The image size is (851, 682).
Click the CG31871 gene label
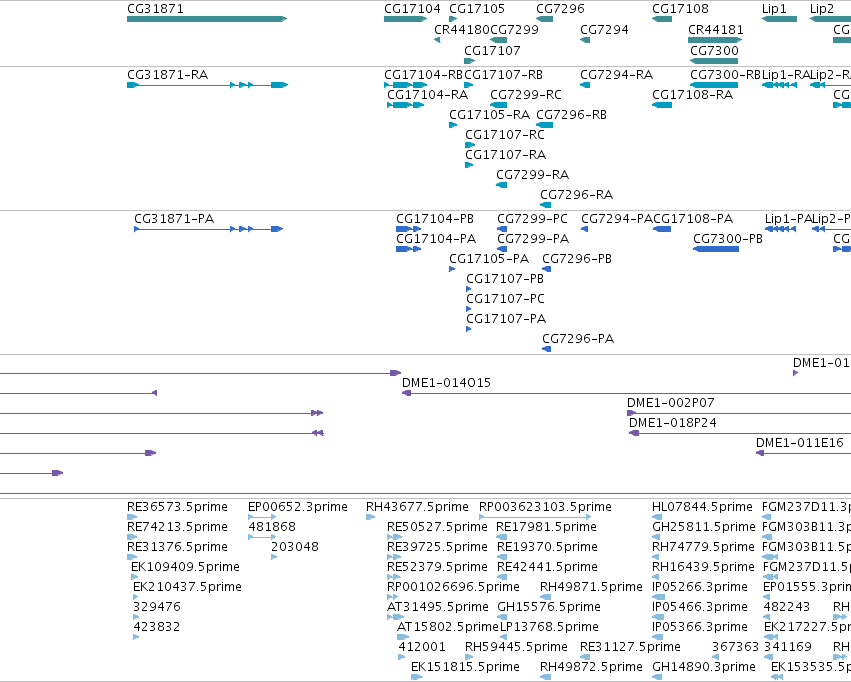[x=155, y=9]
